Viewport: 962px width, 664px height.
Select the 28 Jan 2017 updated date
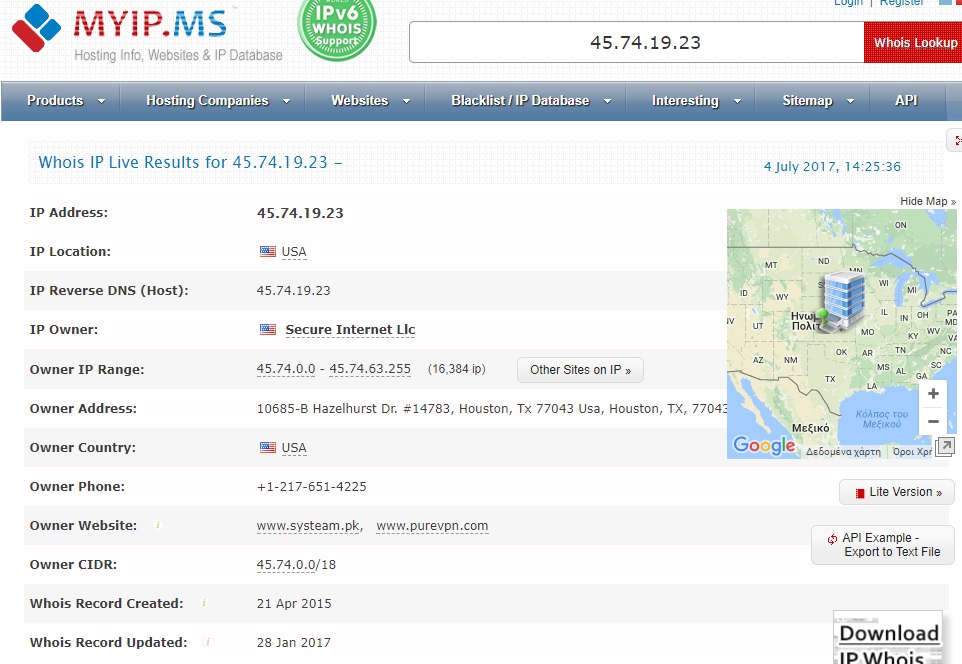pos(294,643)
